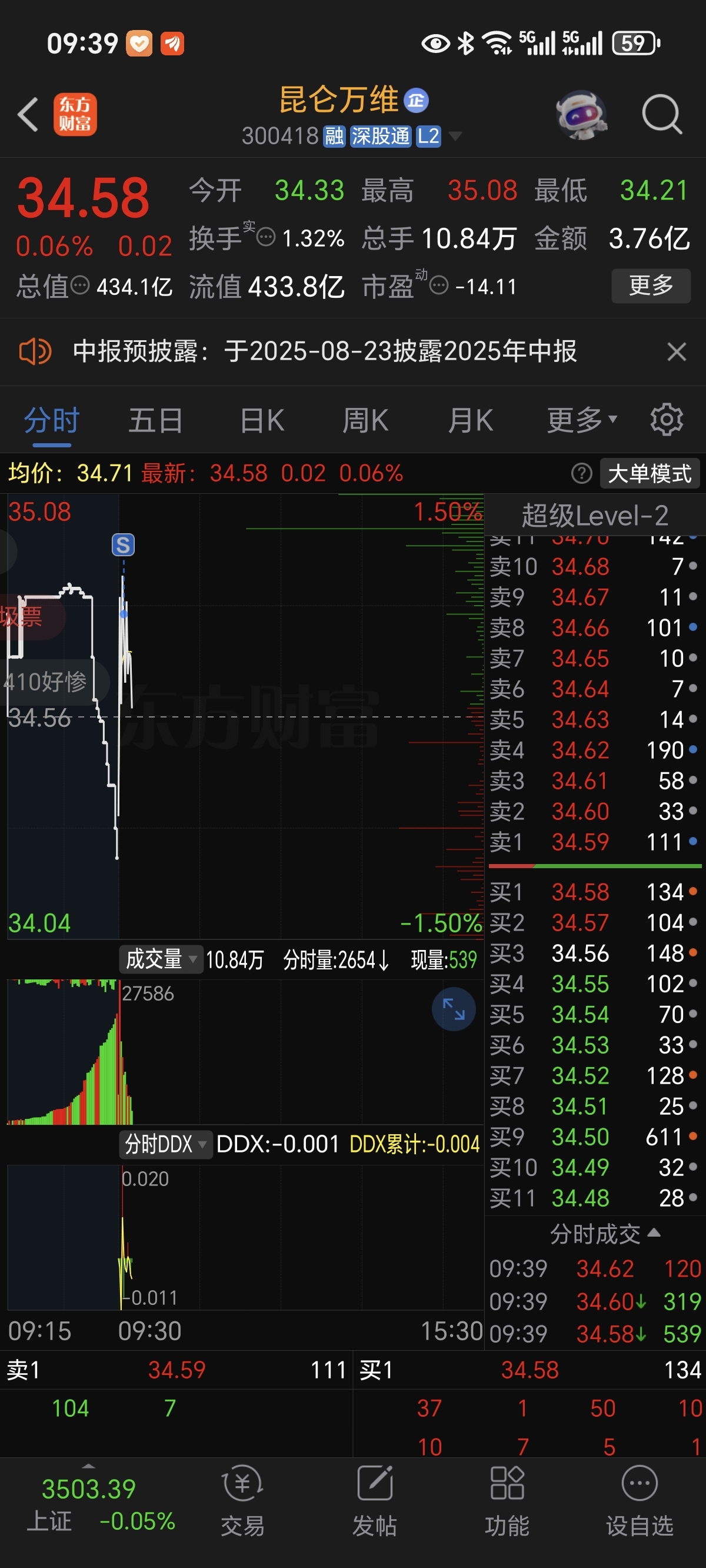
Task: Switch to the 分时 tab
Action: click(x=52, y=421)
